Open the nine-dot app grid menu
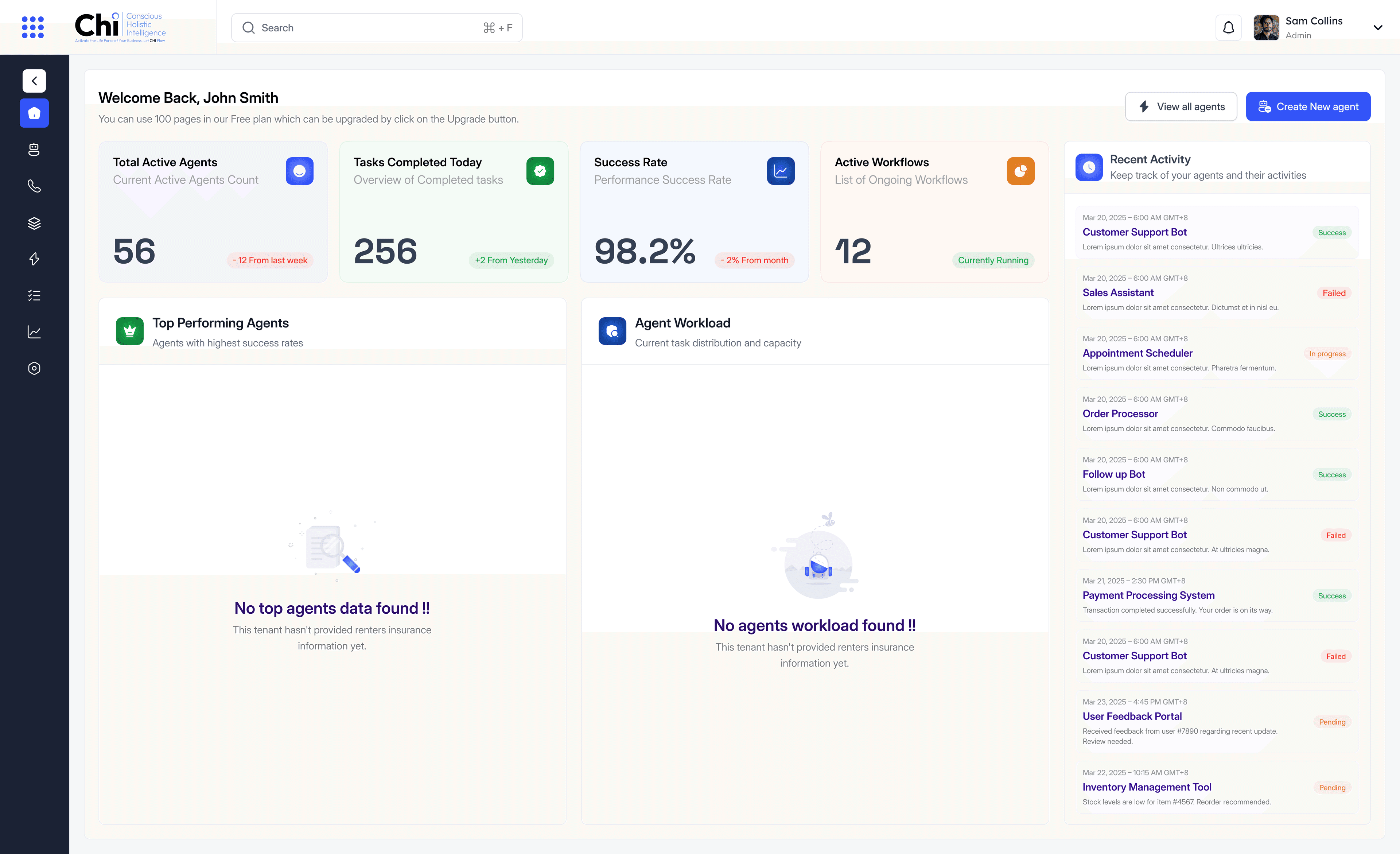Image resolution: width=1400 pixels, height=854 pixels. click(32, 27)
